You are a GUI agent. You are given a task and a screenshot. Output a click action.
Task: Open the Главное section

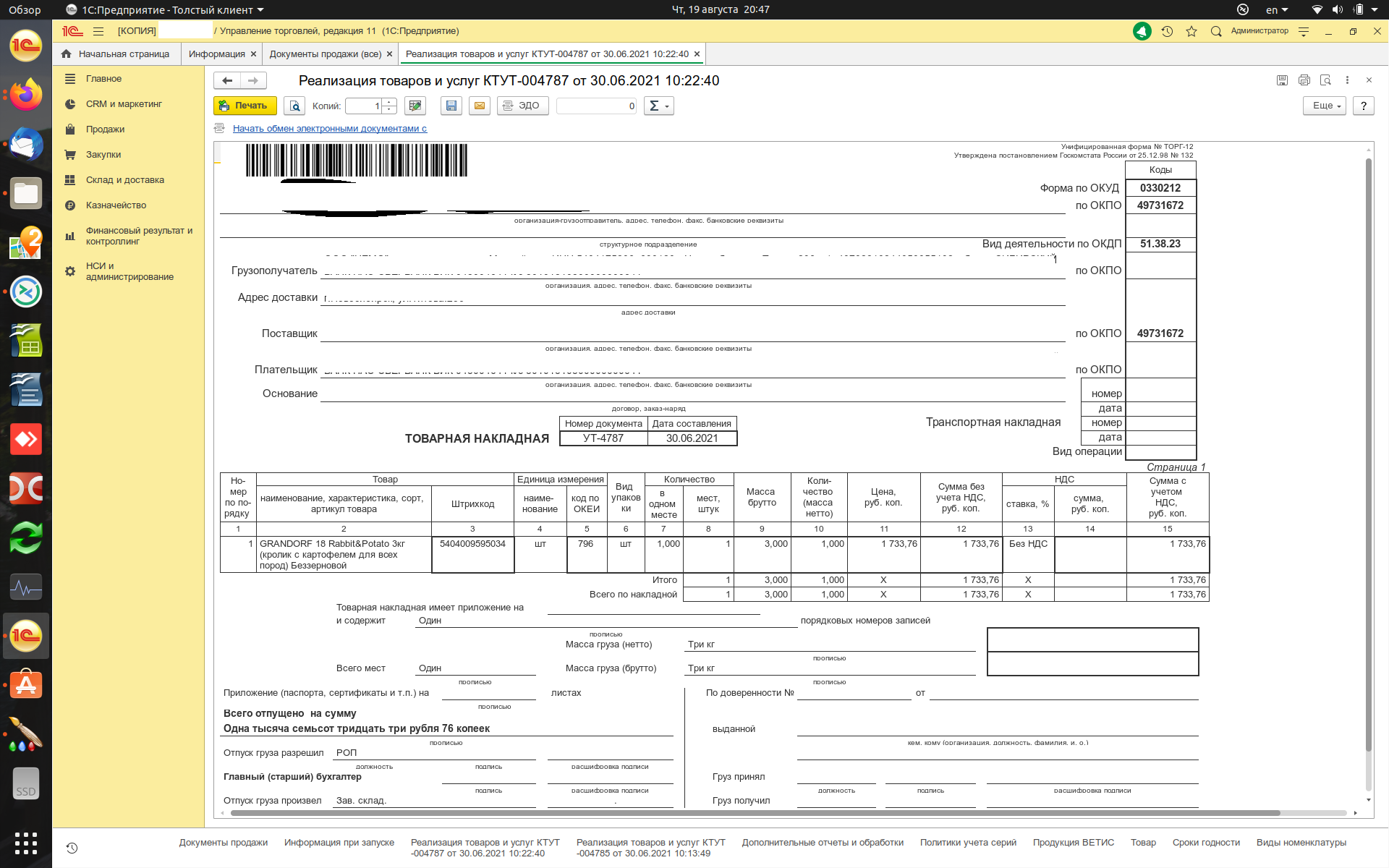103,79
